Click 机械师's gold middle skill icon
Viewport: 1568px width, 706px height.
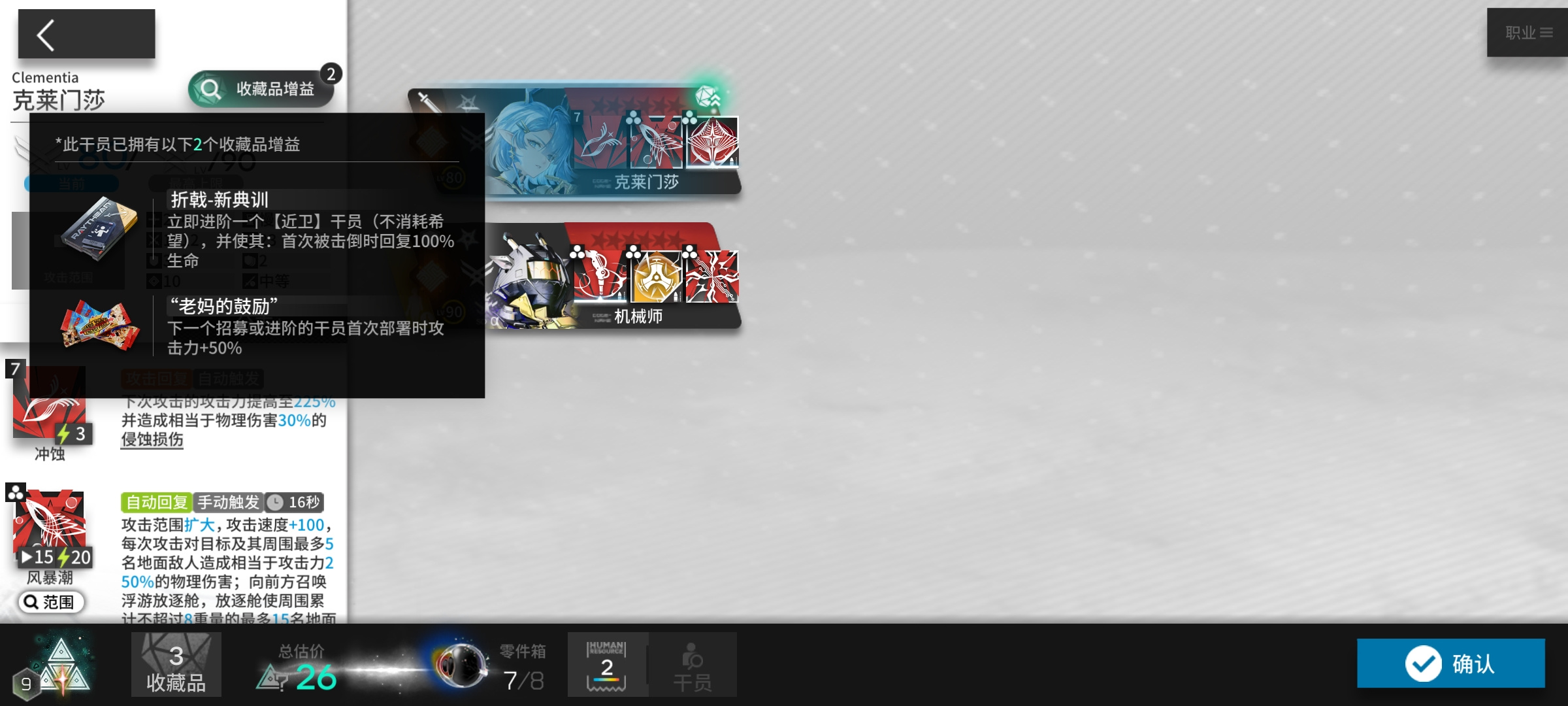pyautogui.click(x=656, y=276)
